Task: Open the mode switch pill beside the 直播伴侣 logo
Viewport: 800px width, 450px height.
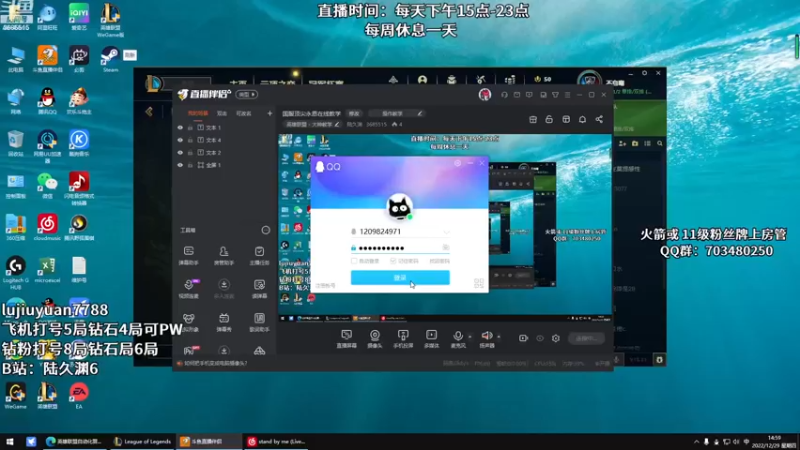Action: (246, 94)
